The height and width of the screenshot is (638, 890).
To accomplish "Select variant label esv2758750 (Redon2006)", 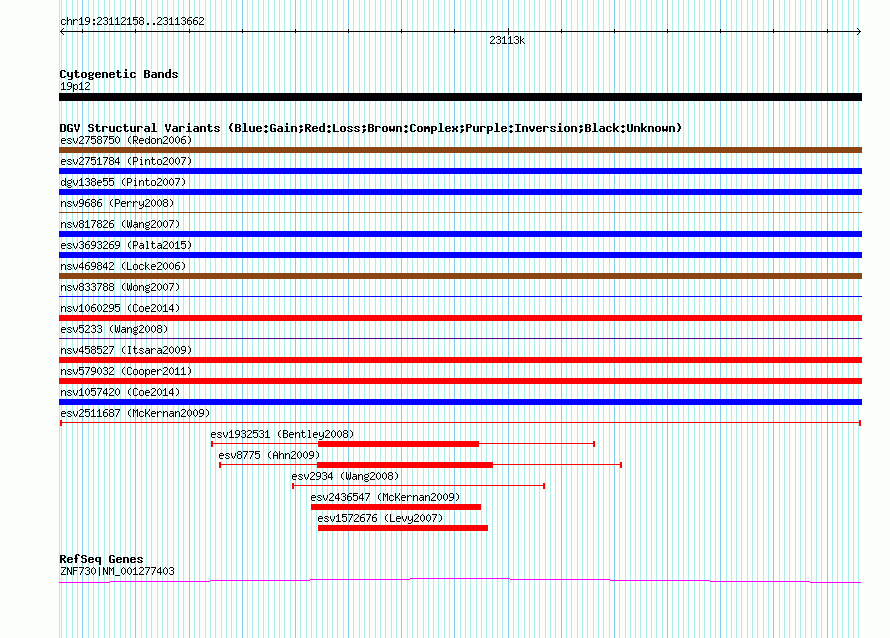I will coord(126,140).
